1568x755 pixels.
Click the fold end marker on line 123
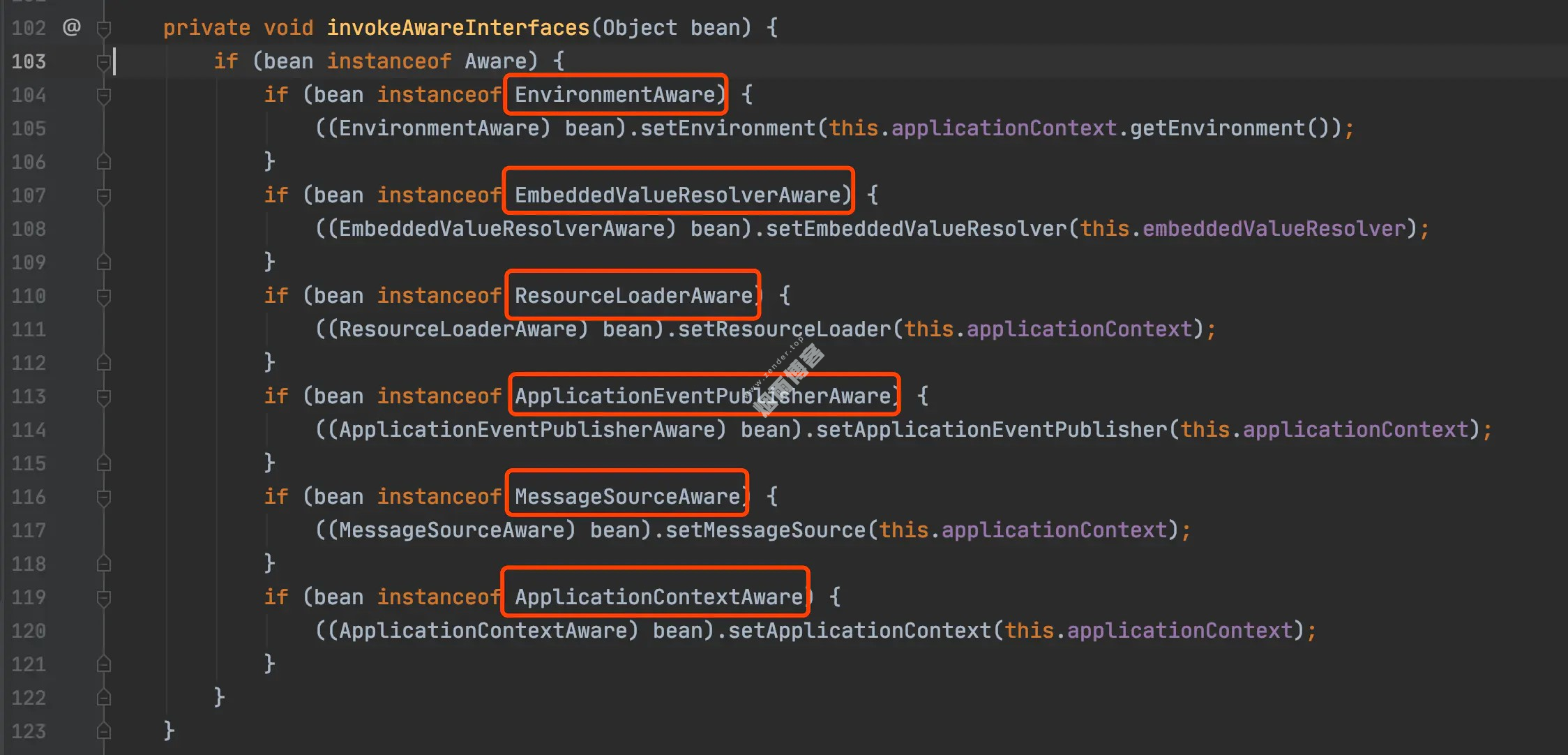104,731
